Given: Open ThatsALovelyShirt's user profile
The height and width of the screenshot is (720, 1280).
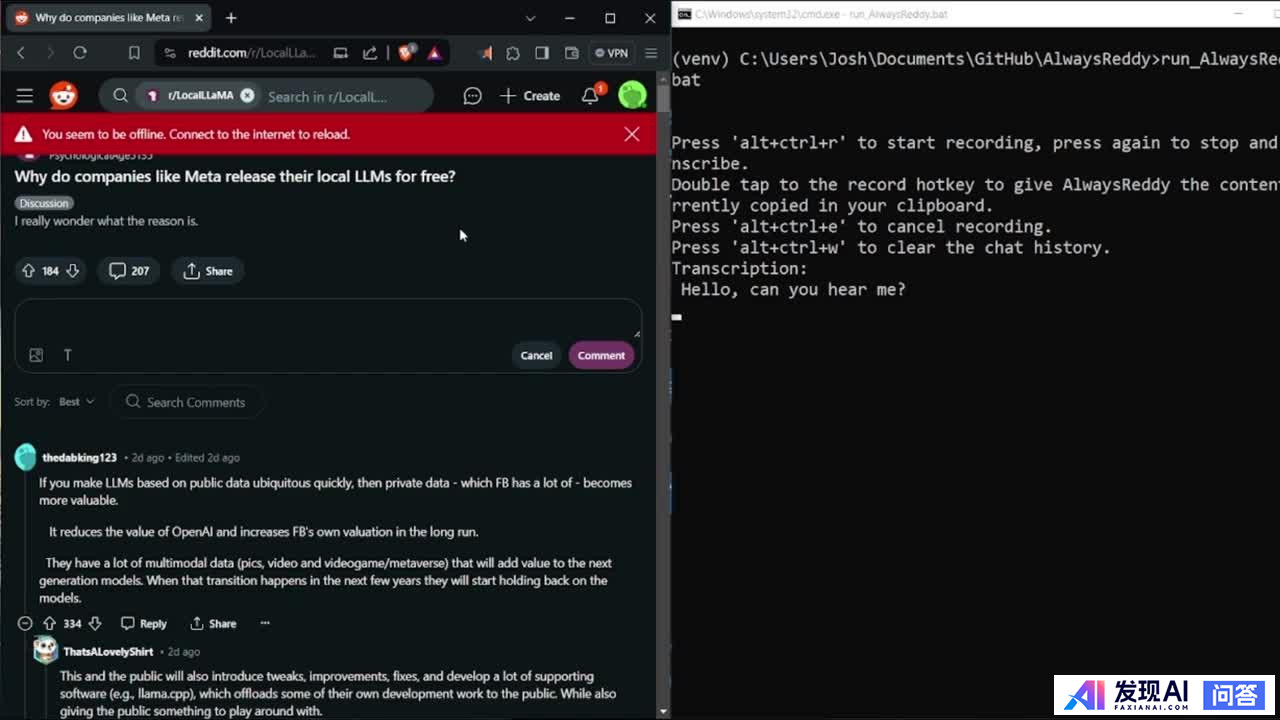Looking at the screenshot, I should tap(108, 652).
